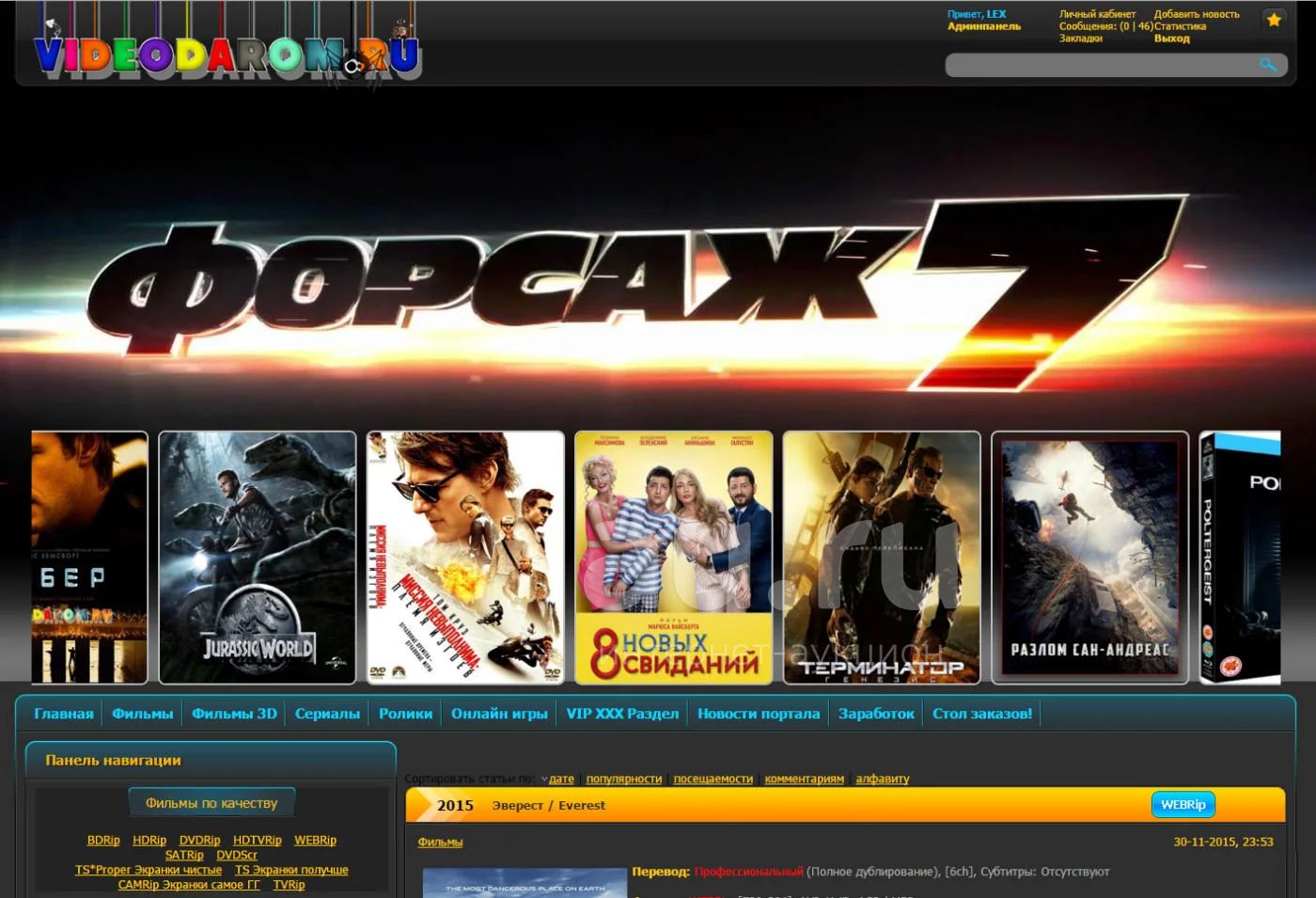Filter by DVDScr quality

click(237, 856)
